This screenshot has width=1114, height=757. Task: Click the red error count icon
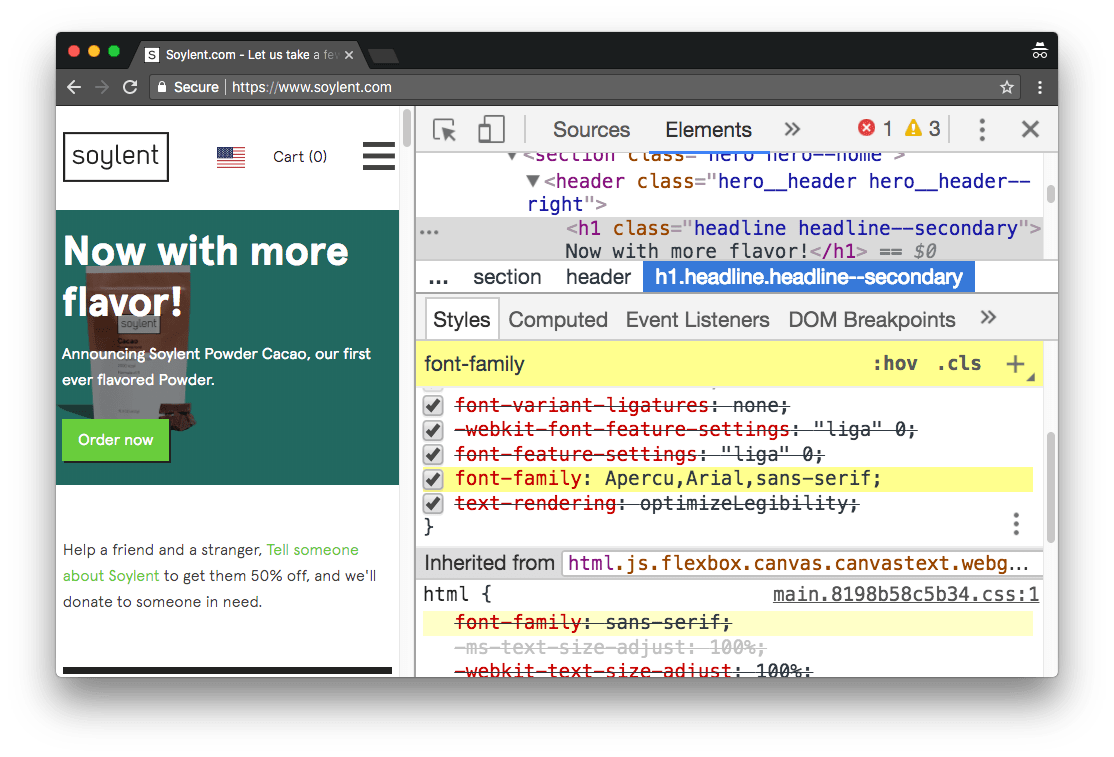coord(866,128)
